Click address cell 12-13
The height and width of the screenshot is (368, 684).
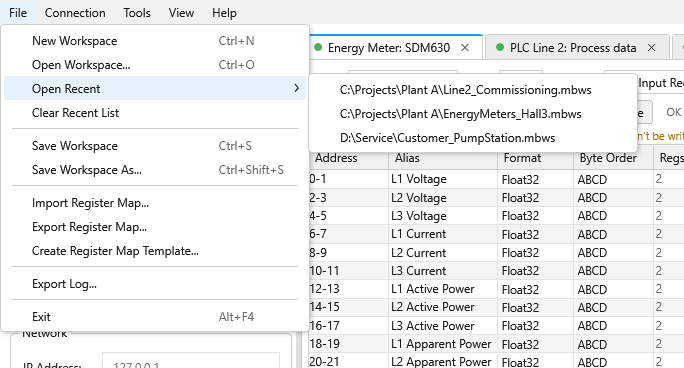coord(349,289)
